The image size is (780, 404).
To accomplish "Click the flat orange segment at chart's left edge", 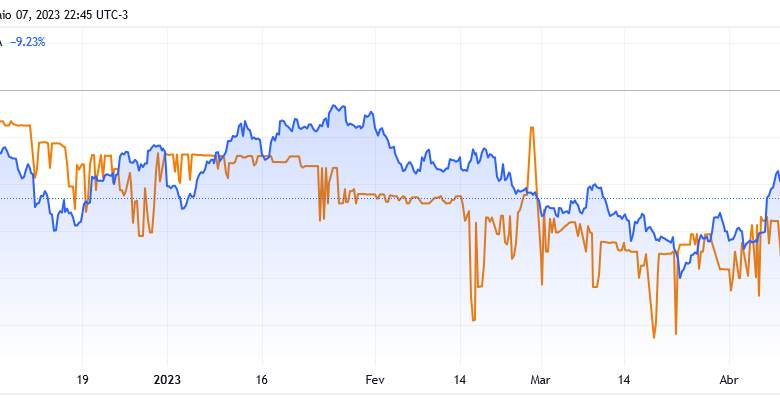I will point(17,124).
